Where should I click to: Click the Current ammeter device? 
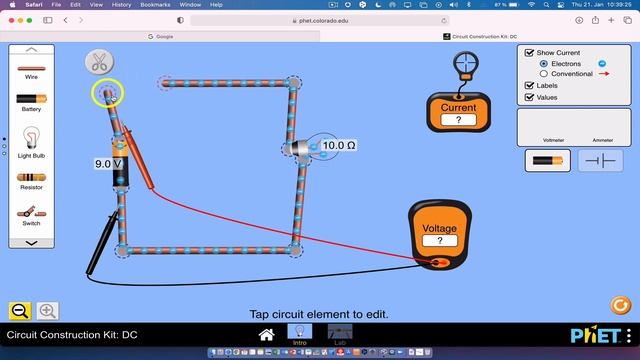coord(458,112)
